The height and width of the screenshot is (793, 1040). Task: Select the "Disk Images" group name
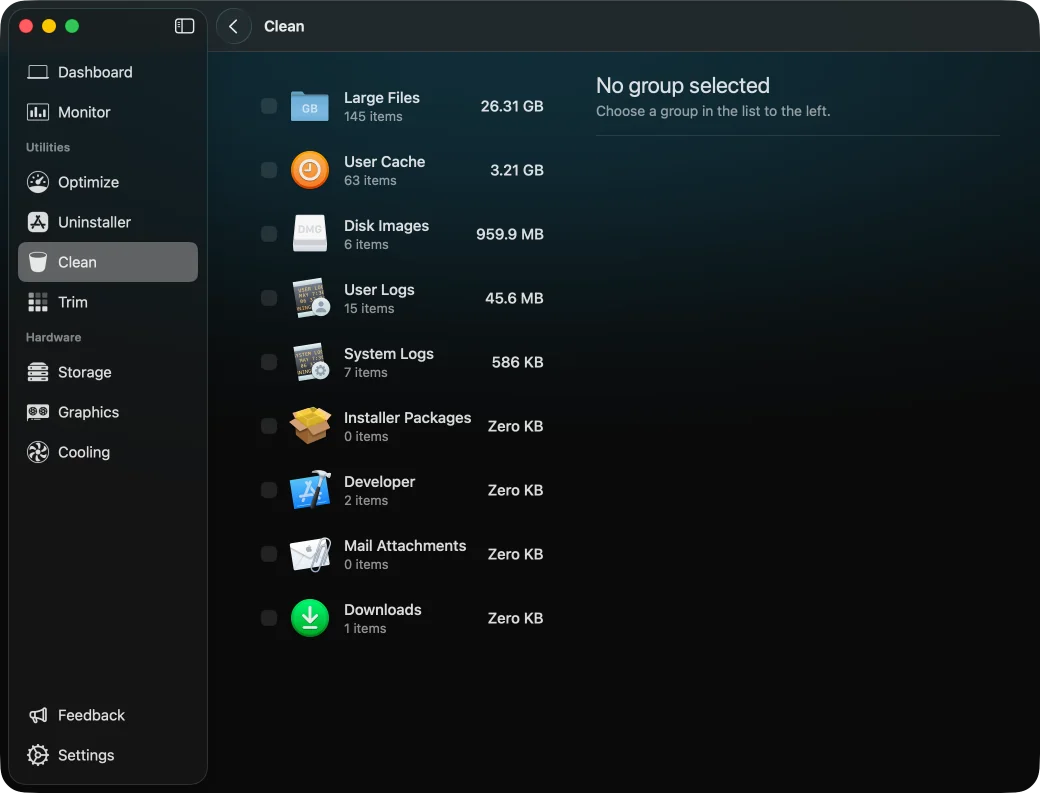coord(387,226)
